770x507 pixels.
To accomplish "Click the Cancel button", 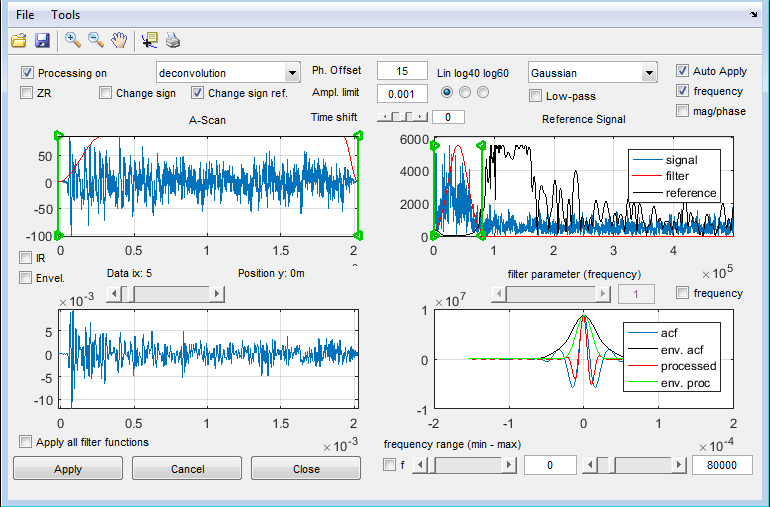I will tap(187, 469).
